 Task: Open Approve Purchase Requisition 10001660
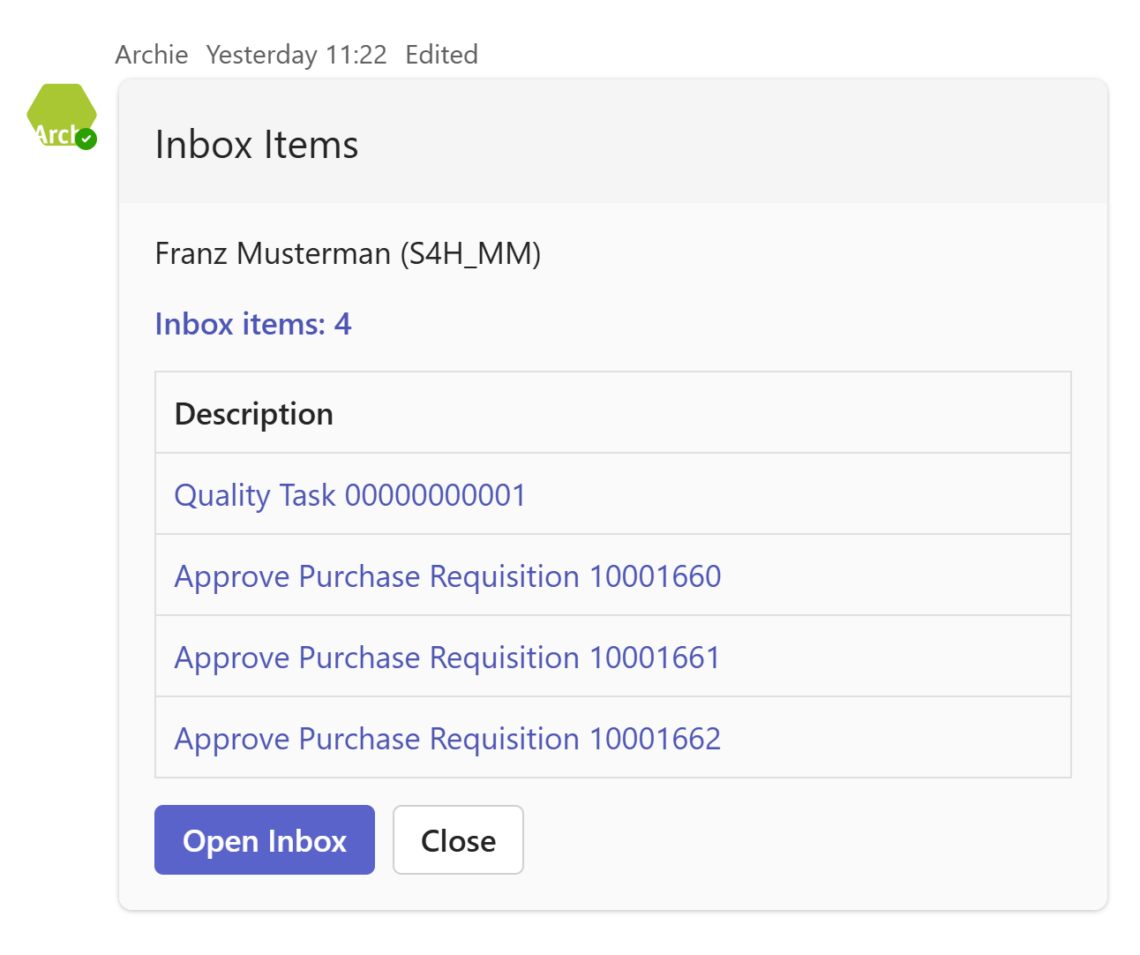(x=446, y=576)
